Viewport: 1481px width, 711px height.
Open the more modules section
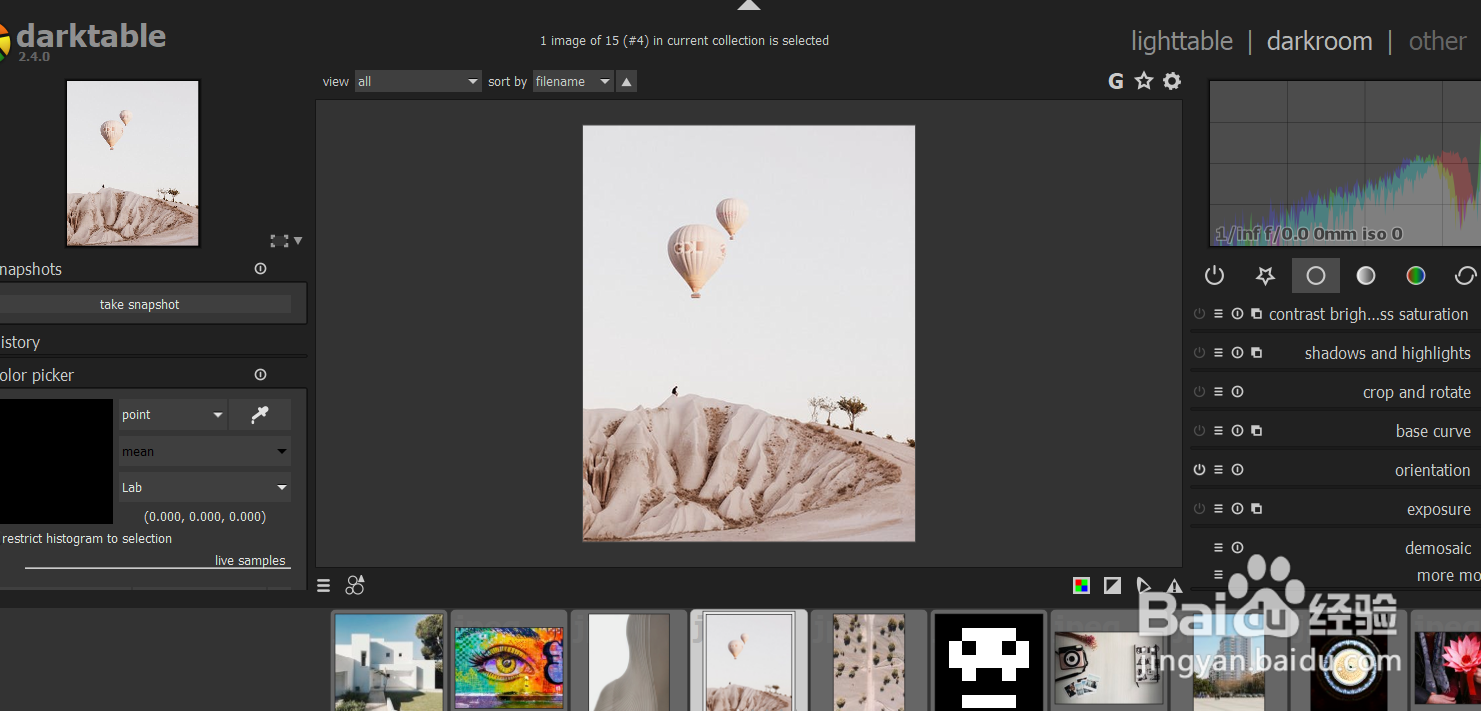click(1448, 576)
